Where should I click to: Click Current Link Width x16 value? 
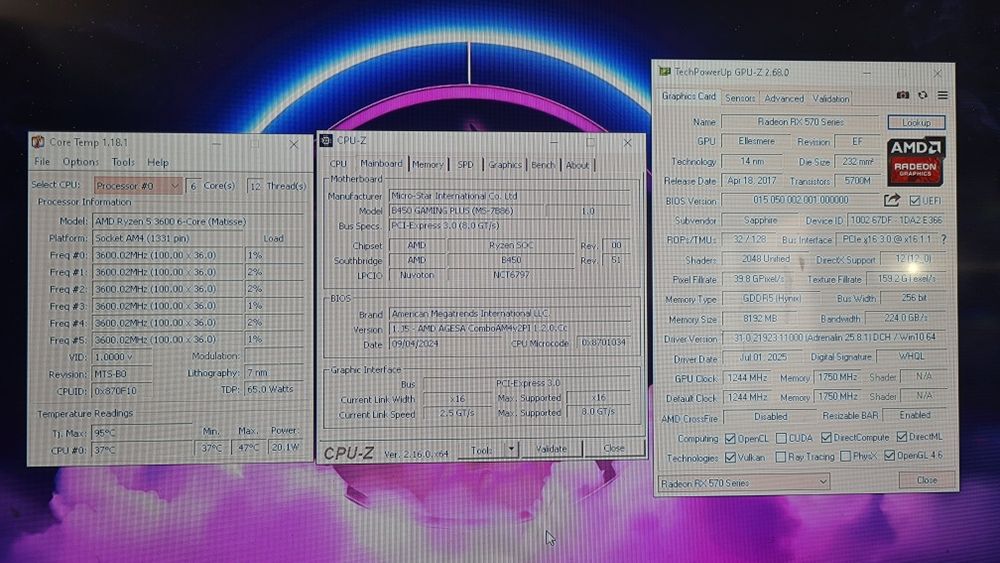[x=457, y=399]
